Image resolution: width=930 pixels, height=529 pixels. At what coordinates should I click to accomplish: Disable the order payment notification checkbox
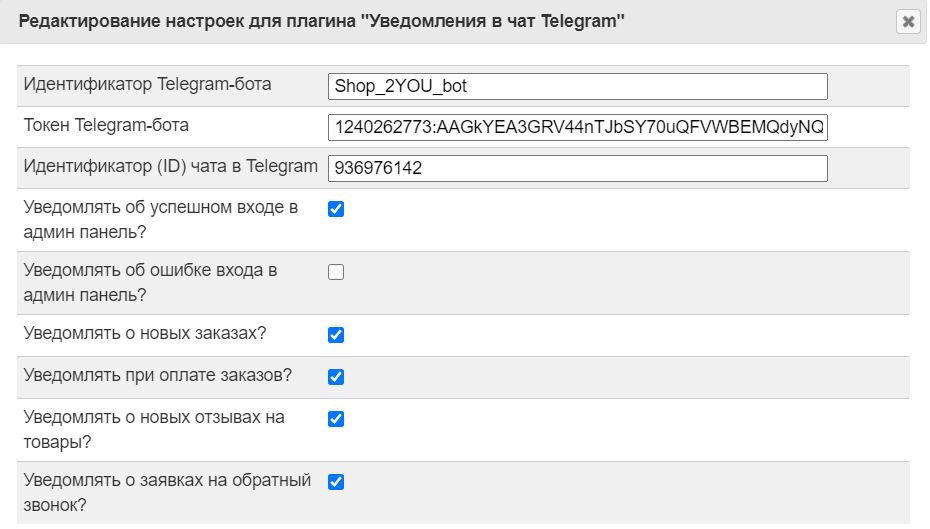(336, 377)
